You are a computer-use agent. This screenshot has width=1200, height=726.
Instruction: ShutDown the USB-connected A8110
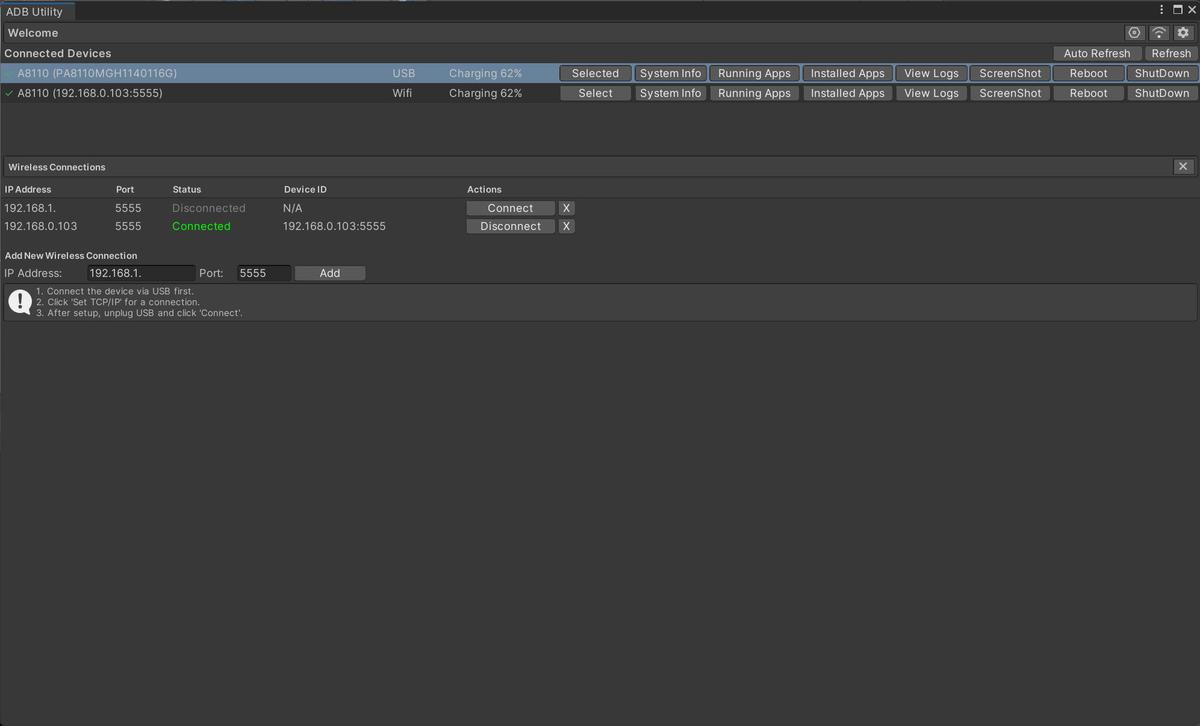pyautogui.click(x=1162, y=73)
